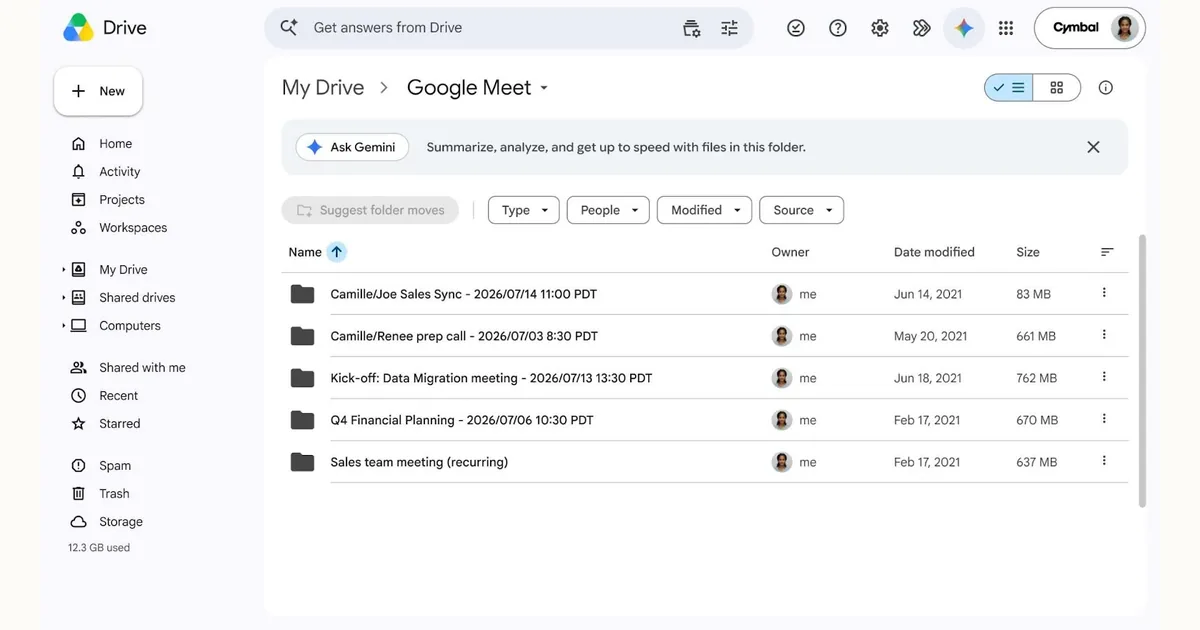Expand the Computers tree arrow

[64, 326]
